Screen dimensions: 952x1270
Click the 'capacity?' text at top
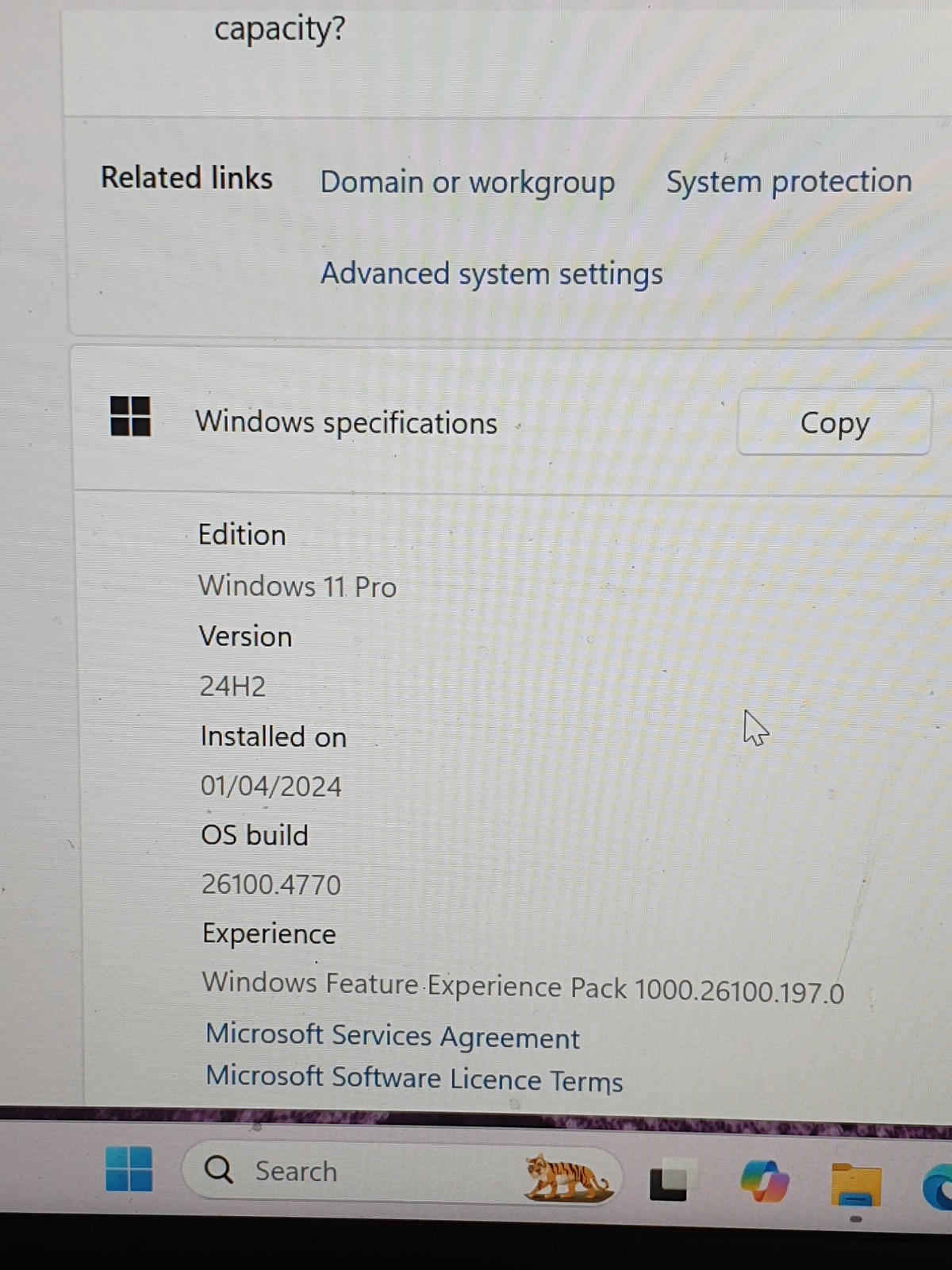click(x=280, y=29)
